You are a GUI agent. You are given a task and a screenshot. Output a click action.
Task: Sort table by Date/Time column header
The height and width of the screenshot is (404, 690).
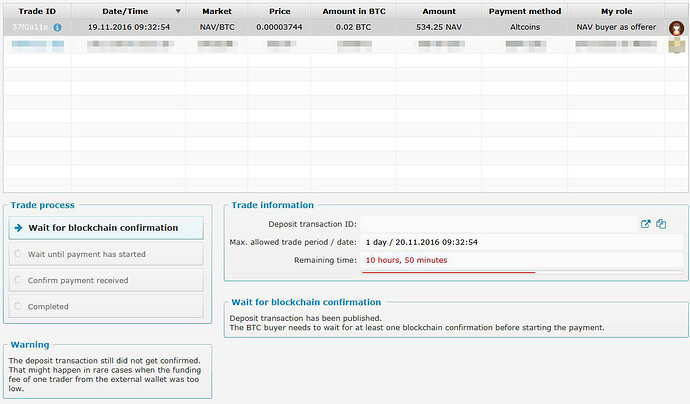pos(128,11)
